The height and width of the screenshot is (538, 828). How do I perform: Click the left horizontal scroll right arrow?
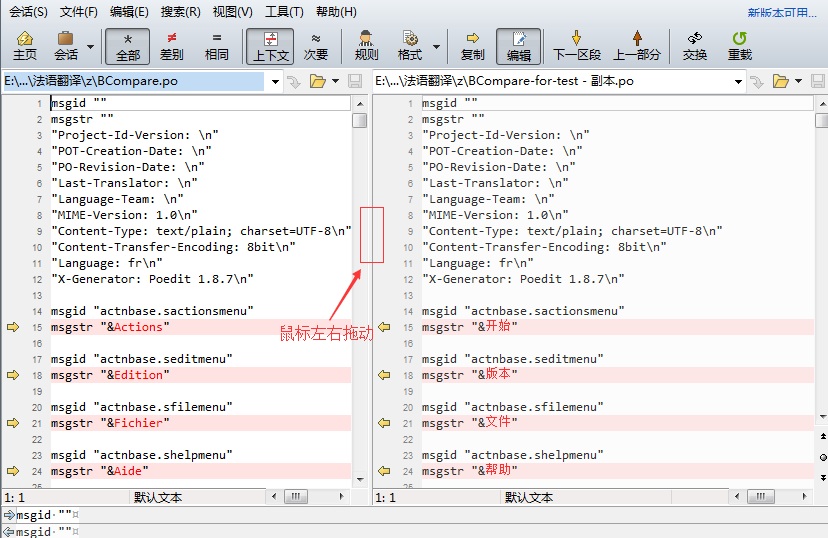coord(342,496)
